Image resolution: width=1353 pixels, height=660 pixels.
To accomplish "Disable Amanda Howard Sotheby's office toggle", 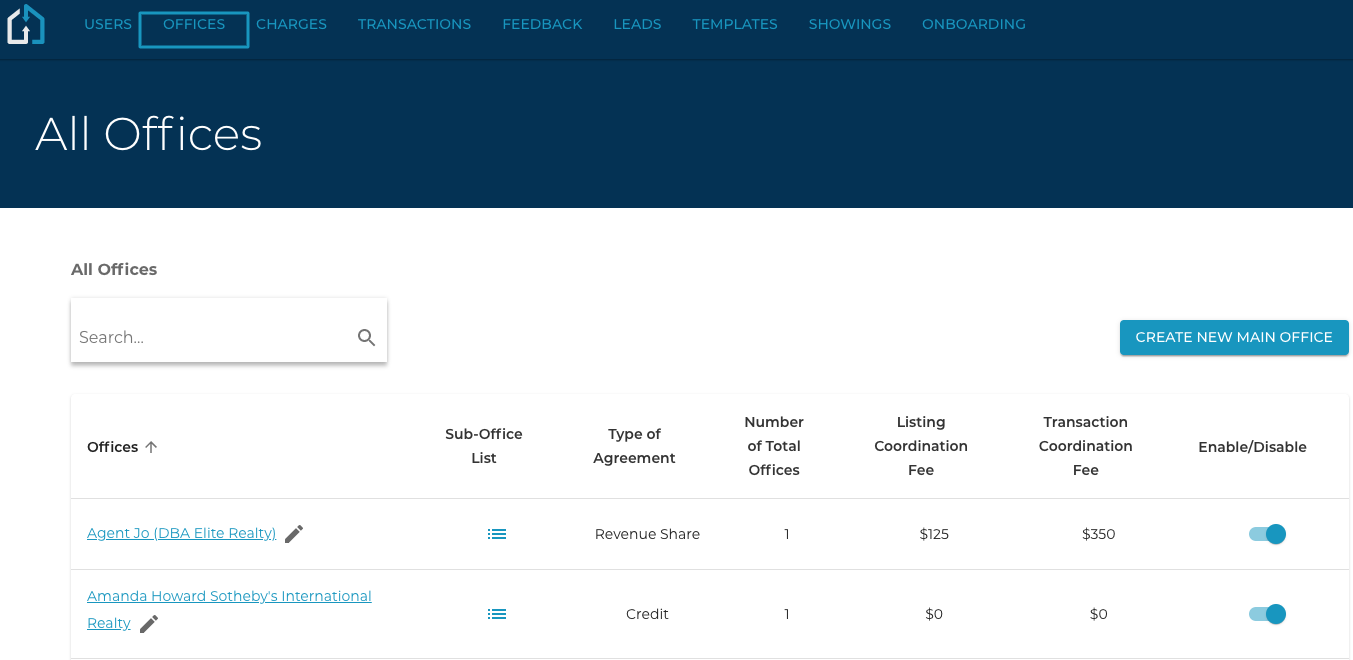I will 1267,614.
